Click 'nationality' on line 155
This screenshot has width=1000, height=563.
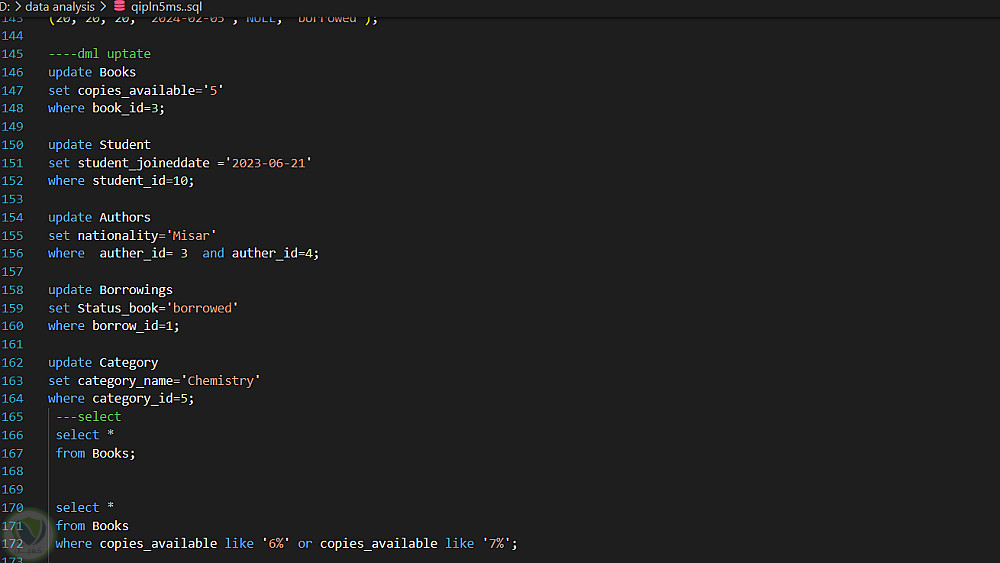117,236
